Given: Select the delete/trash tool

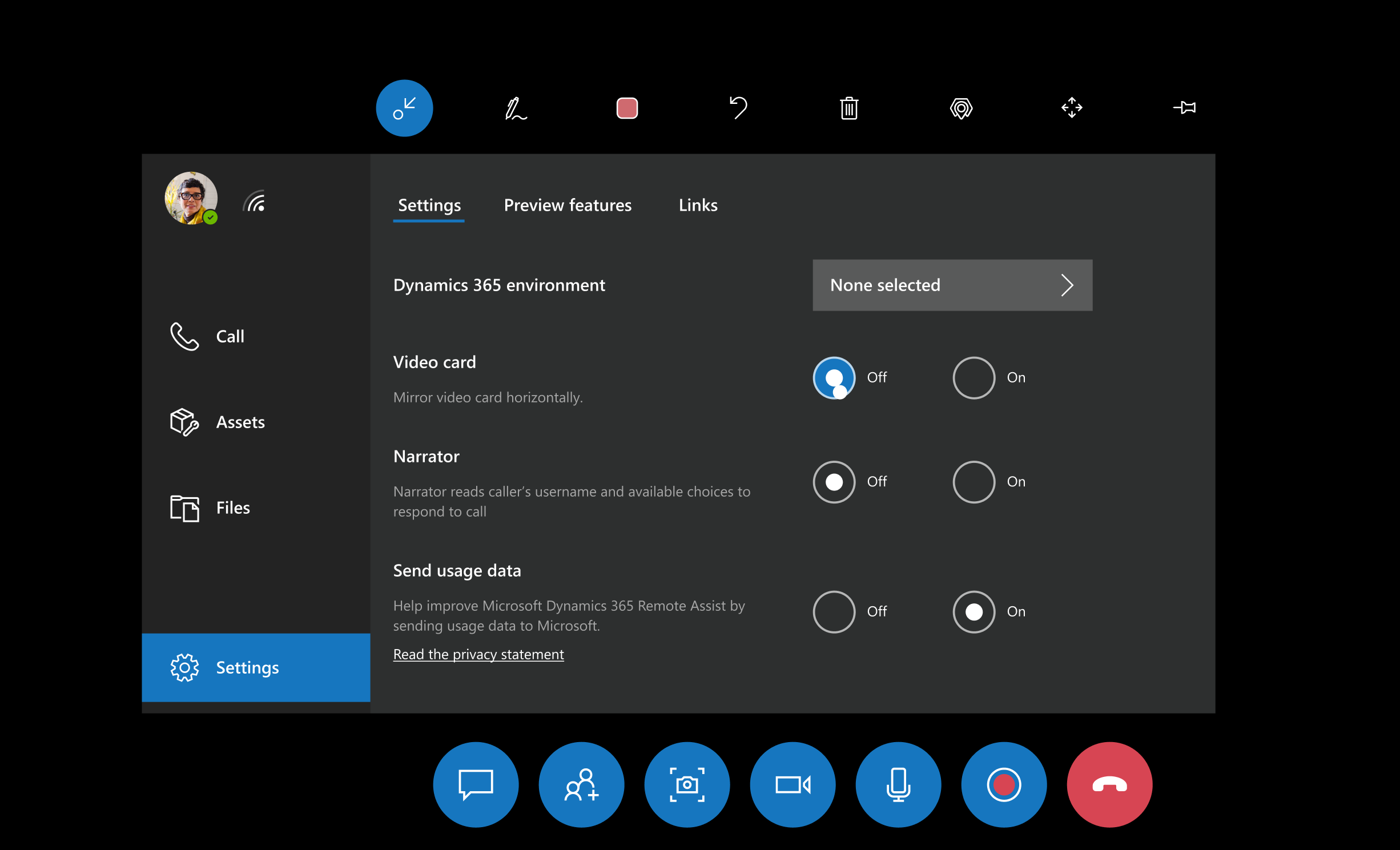Looking at the screenshot, I should (x=850, y=107).
